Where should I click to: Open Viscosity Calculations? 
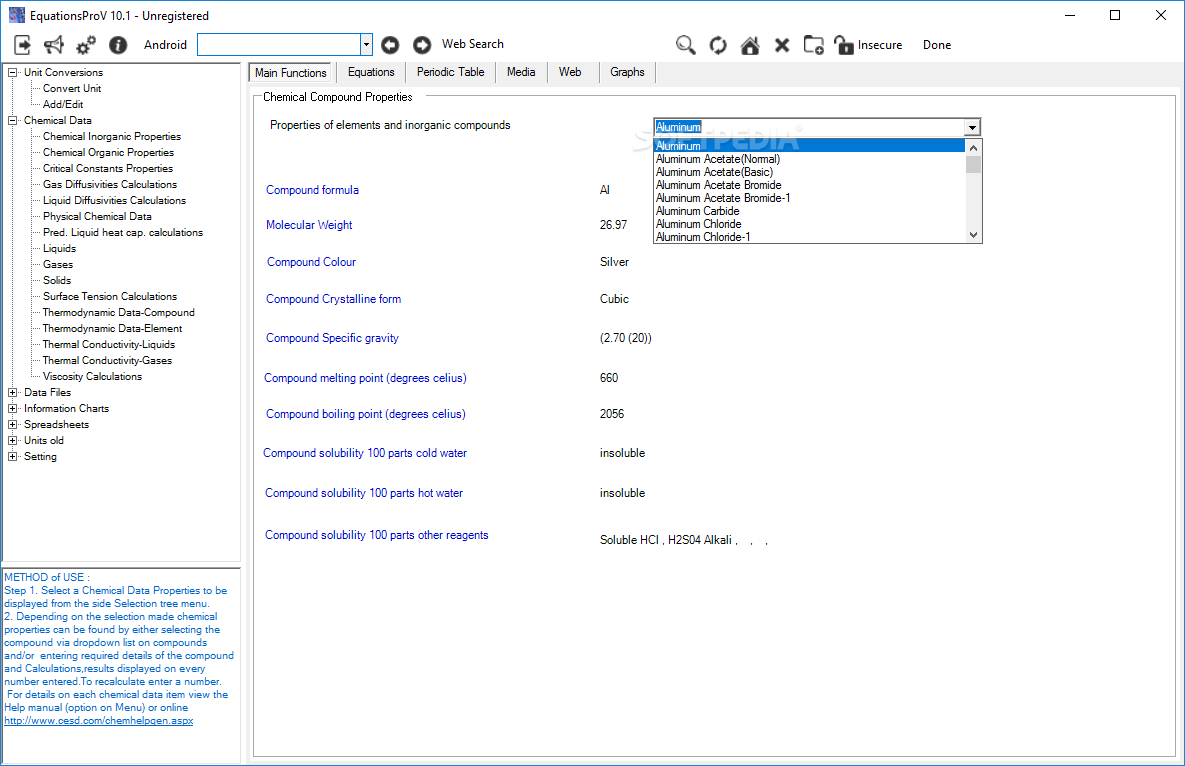[x=92, y=376]
